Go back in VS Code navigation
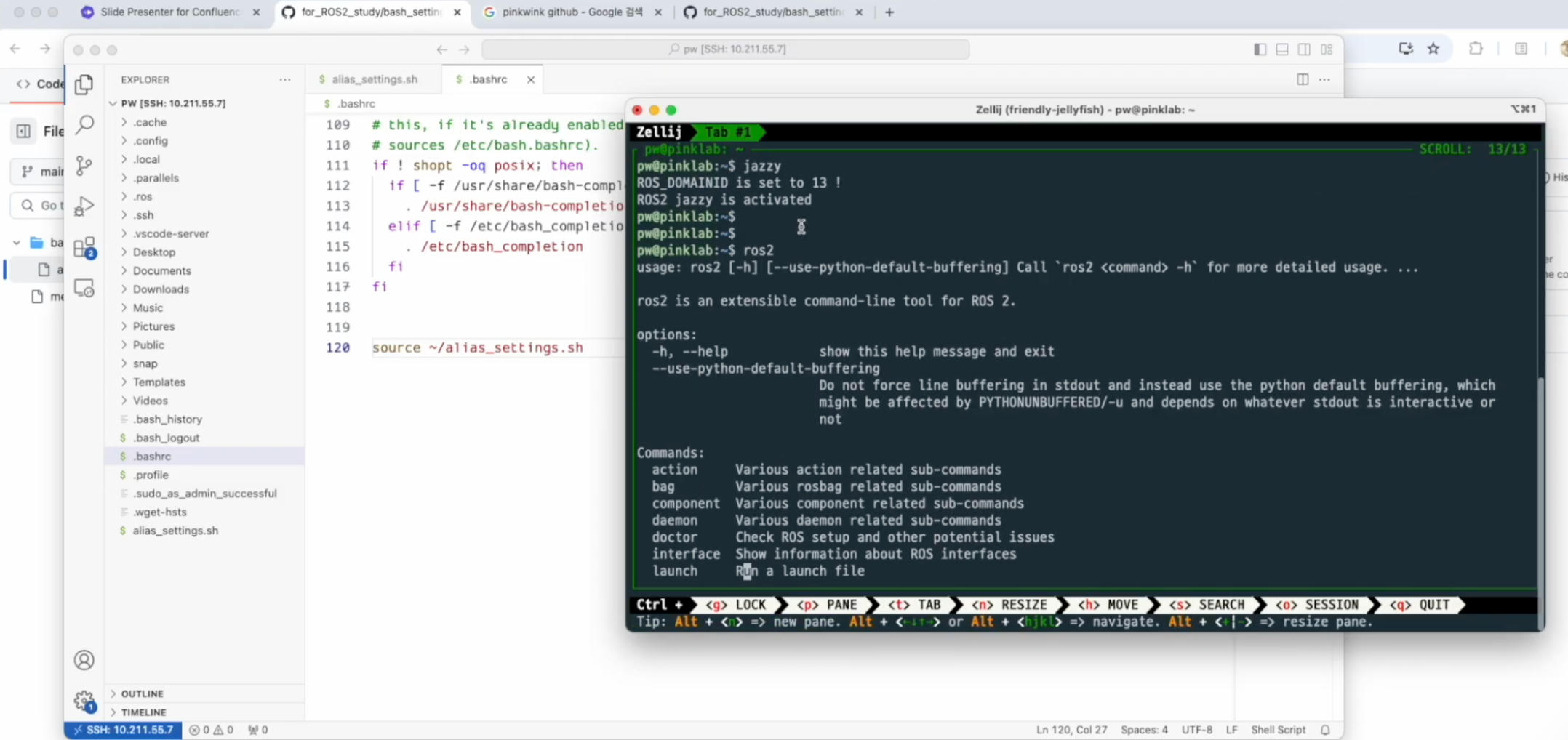Viewport: 1568px width, 740px height. [x=441, y=49]
